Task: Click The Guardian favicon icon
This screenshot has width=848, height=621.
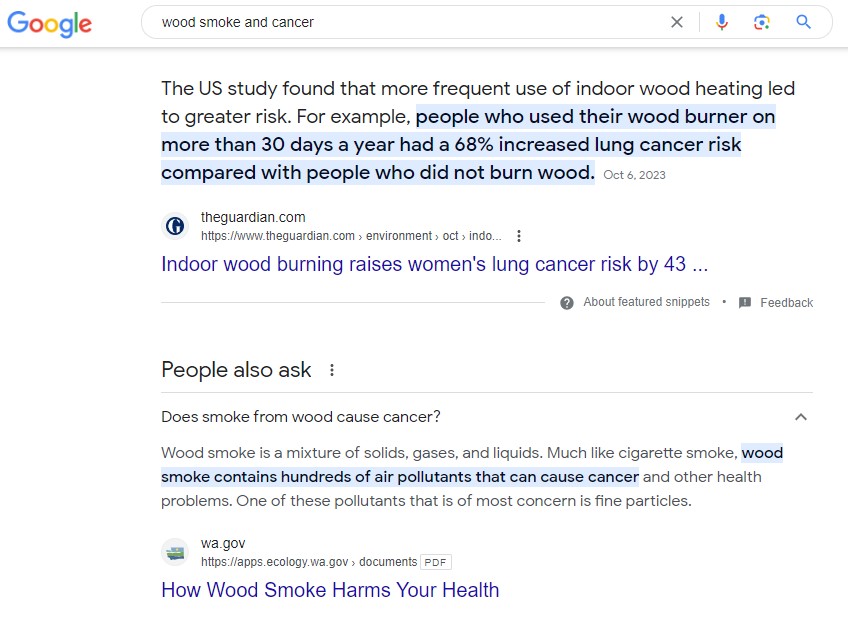Action: click(x=175, y=226)
